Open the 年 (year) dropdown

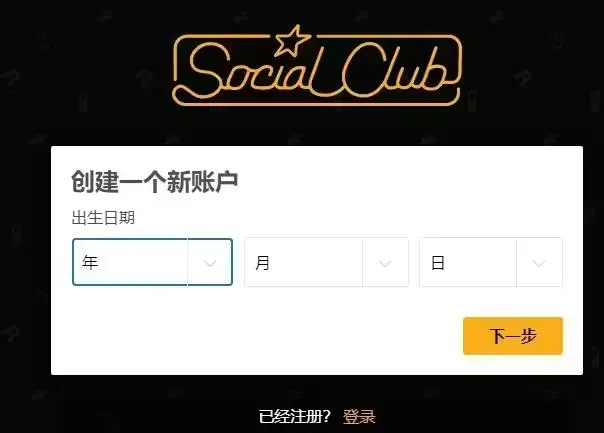(153, 262)
